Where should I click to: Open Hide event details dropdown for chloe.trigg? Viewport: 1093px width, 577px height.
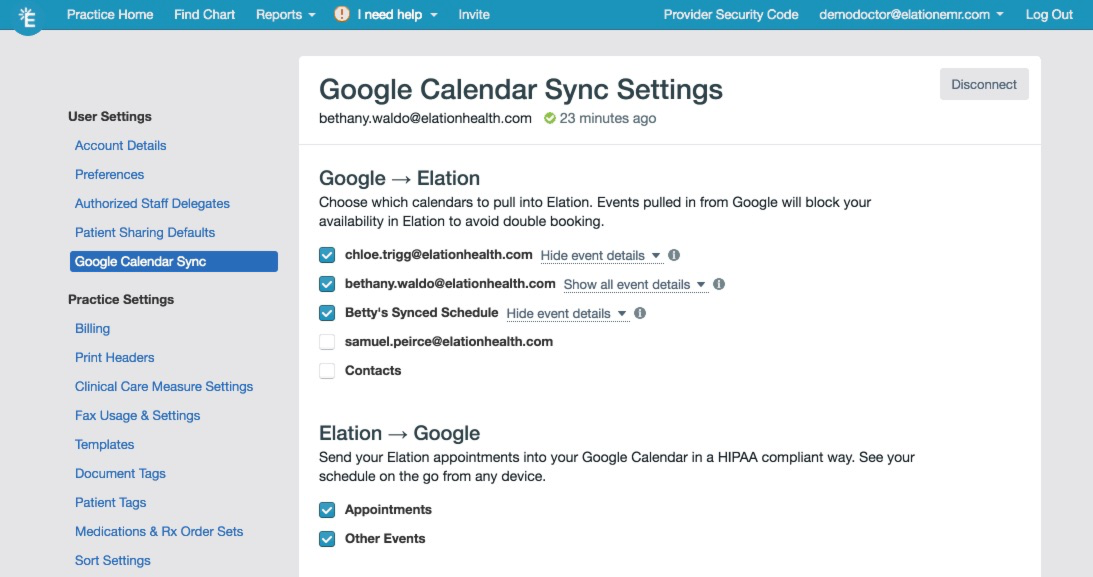[601, 256]
